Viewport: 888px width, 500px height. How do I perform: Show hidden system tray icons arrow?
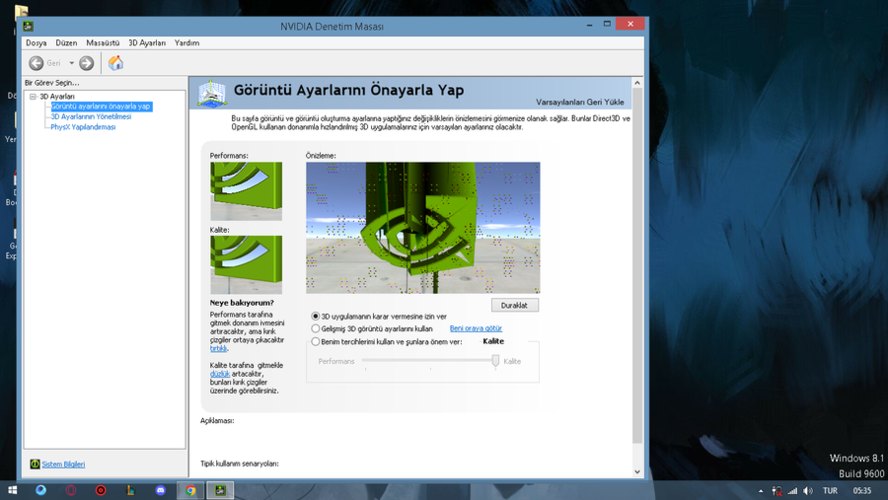761,491
